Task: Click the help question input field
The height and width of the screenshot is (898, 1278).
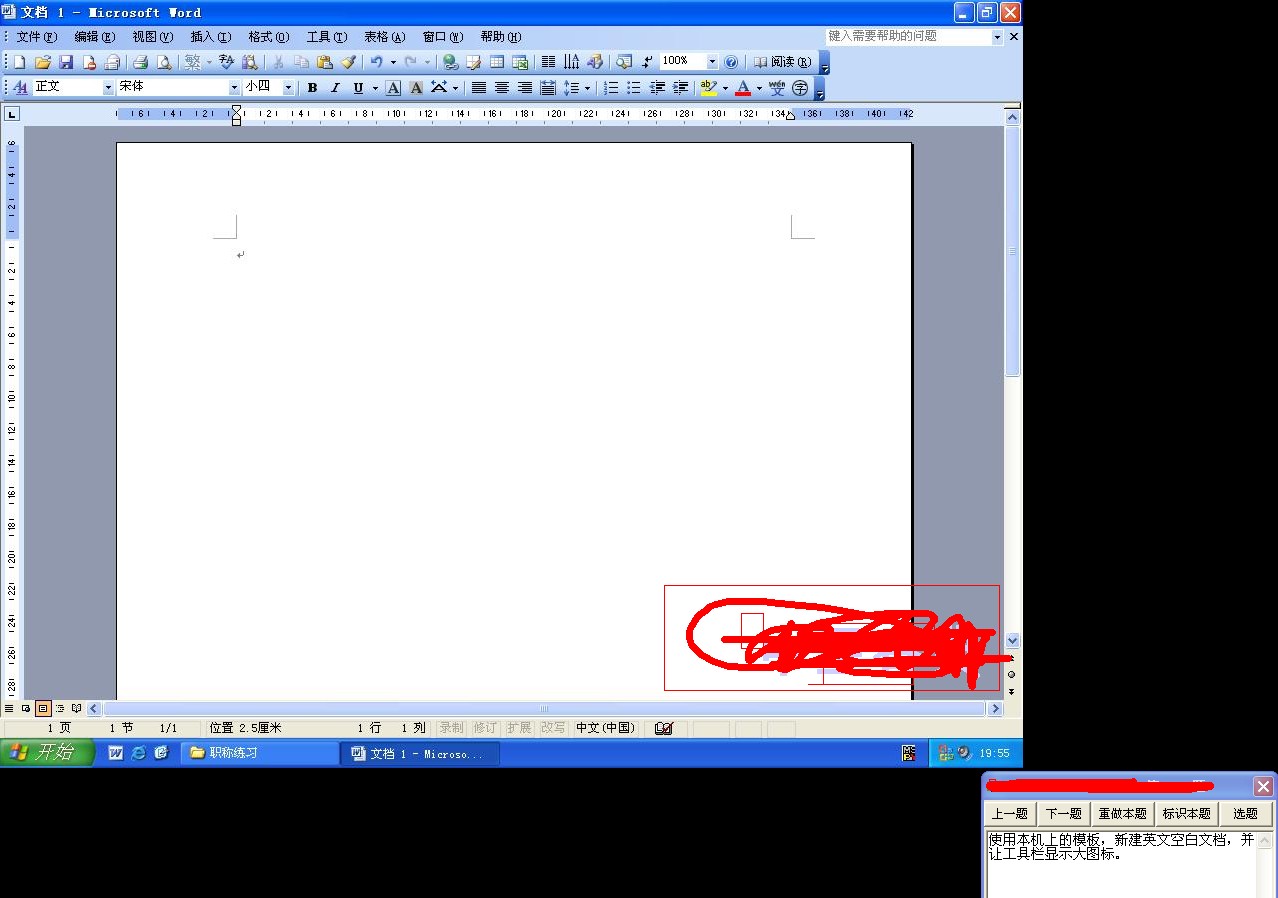Action: point(908,36)
